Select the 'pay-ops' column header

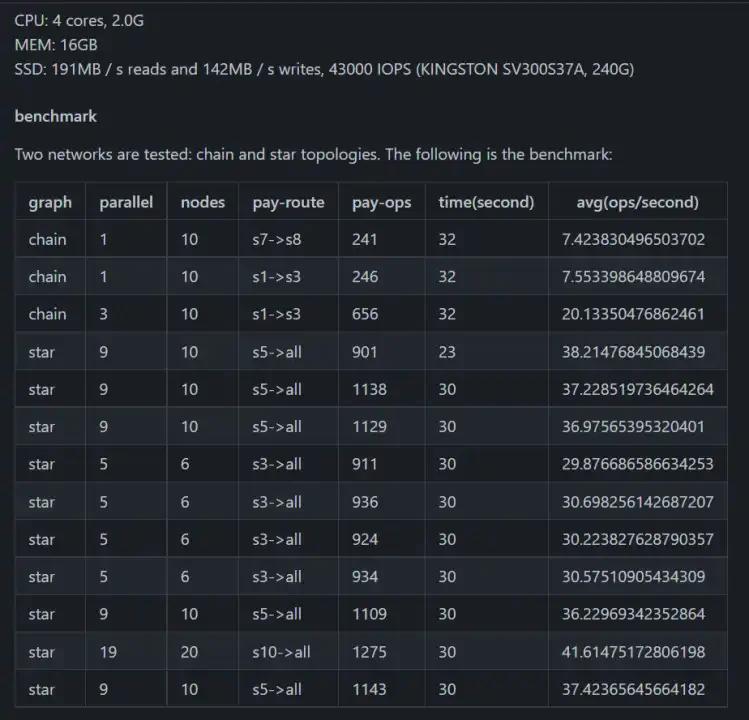(381, 202)
